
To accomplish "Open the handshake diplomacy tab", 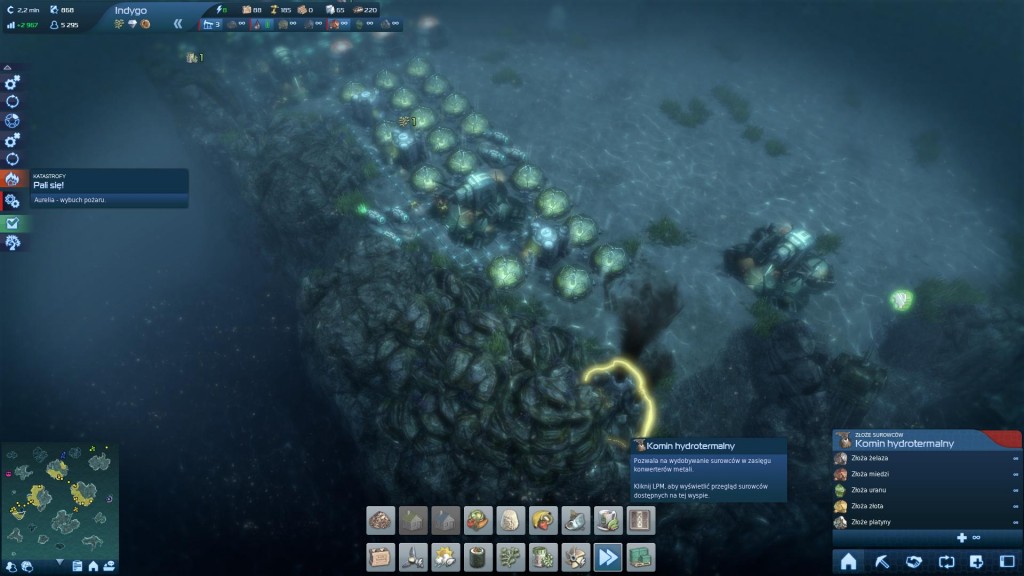I will [914, 561].
